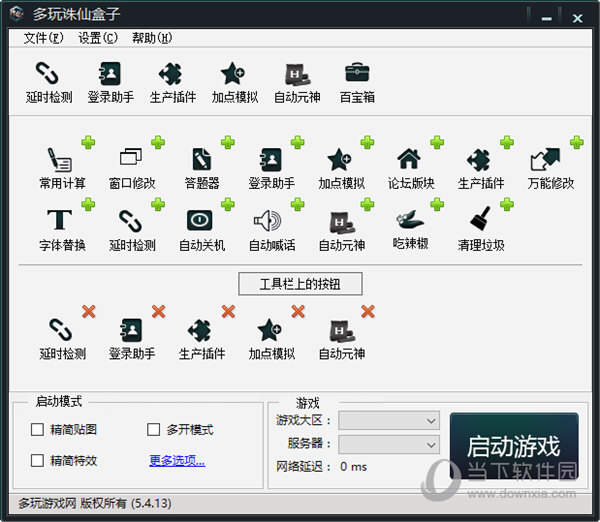Remove 延时检测 from toolbar with red X
This screenshot has height=522, width=600.
(x=88, y=312)
